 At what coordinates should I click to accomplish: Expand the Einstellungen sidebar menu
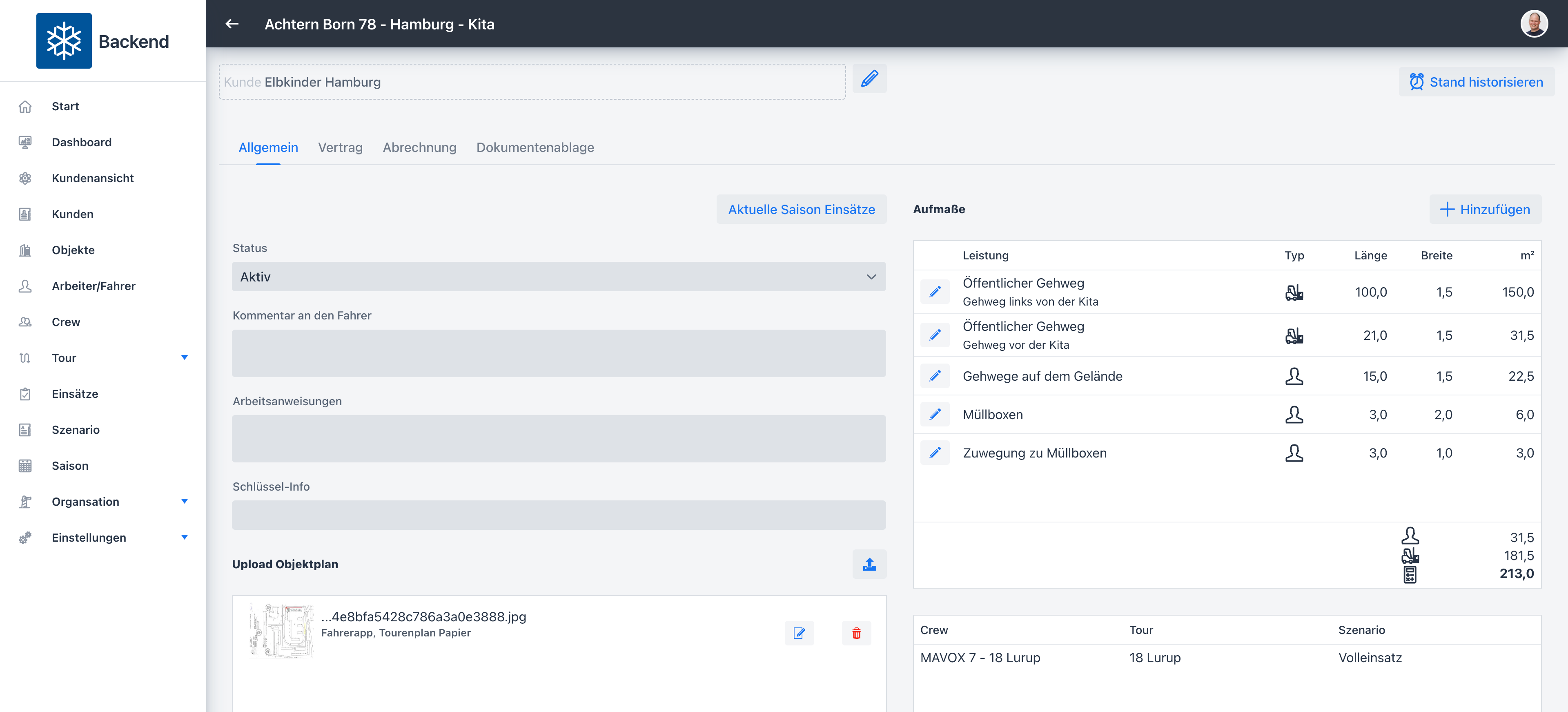185,537
